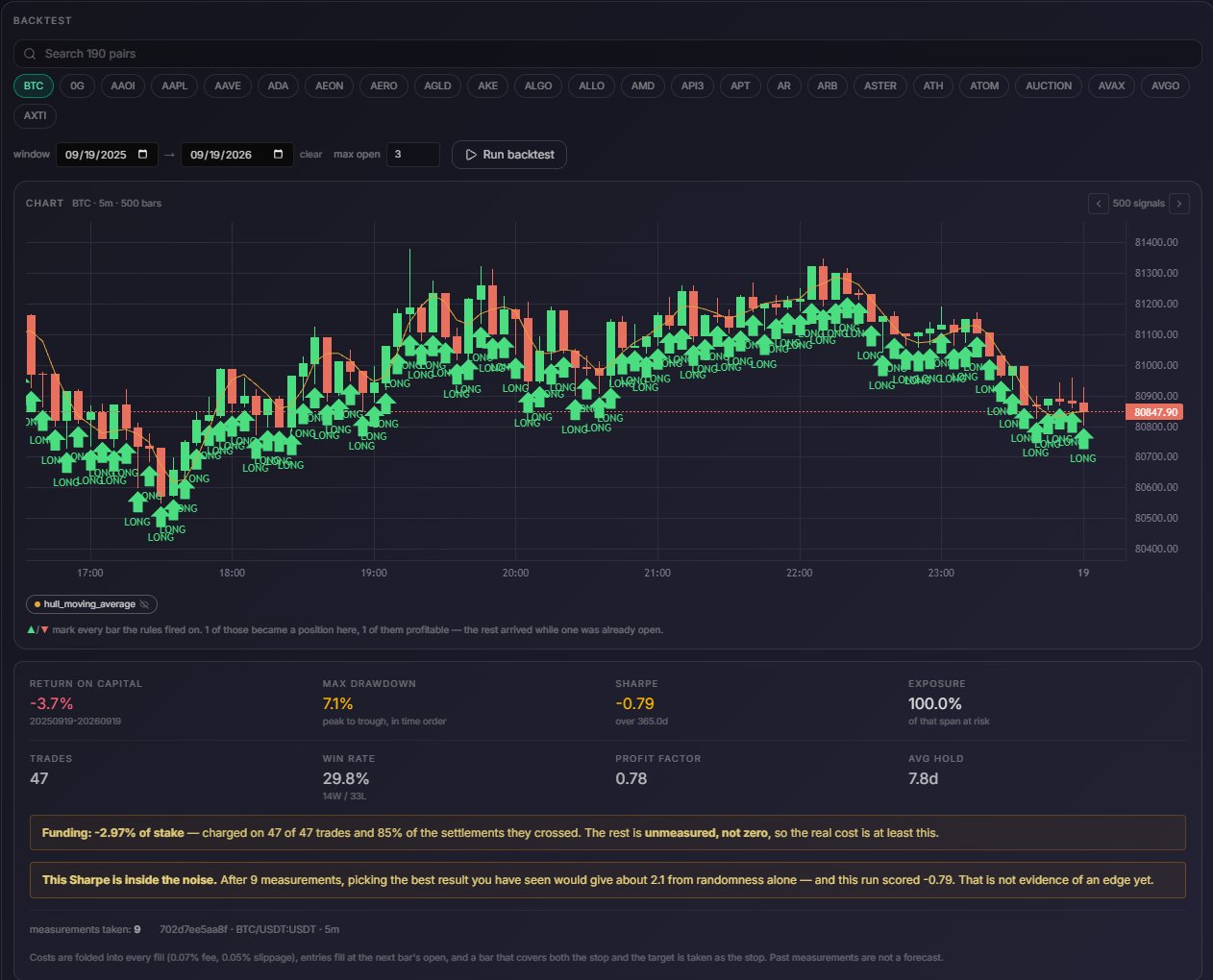The height and width of the screenshot is (980, 1213).
Task: Click the hull_moving_average indicator pill
Action: tap(91, 604)
